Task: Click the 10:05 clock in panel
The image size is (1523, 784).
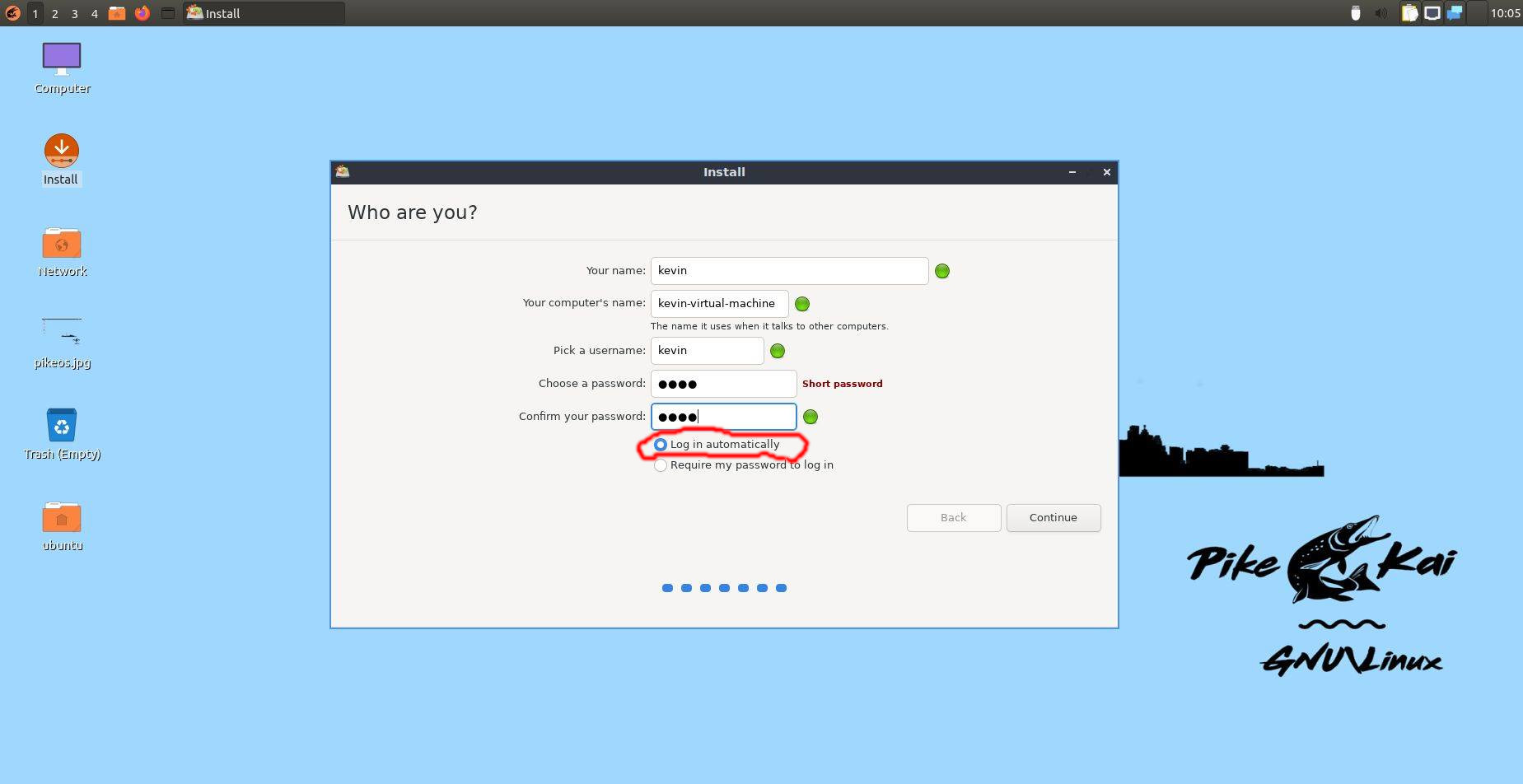Action: [1505, 13]
